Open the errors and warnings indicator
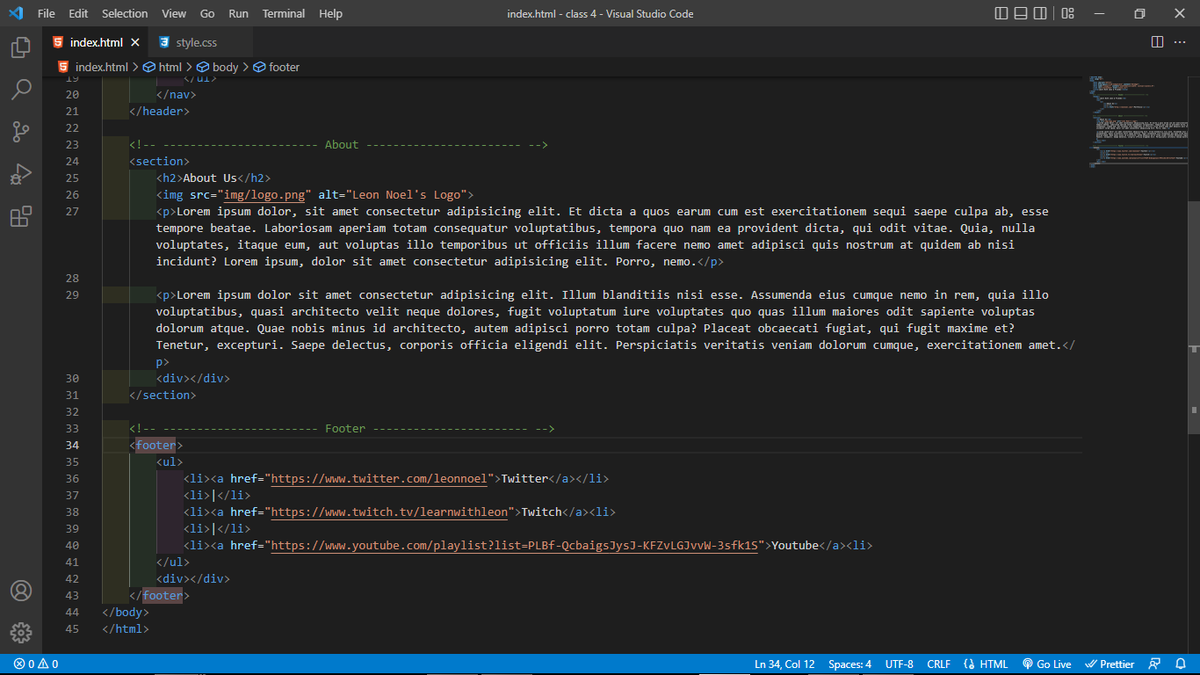This screenshot has width=1200, height=675. 36,664
